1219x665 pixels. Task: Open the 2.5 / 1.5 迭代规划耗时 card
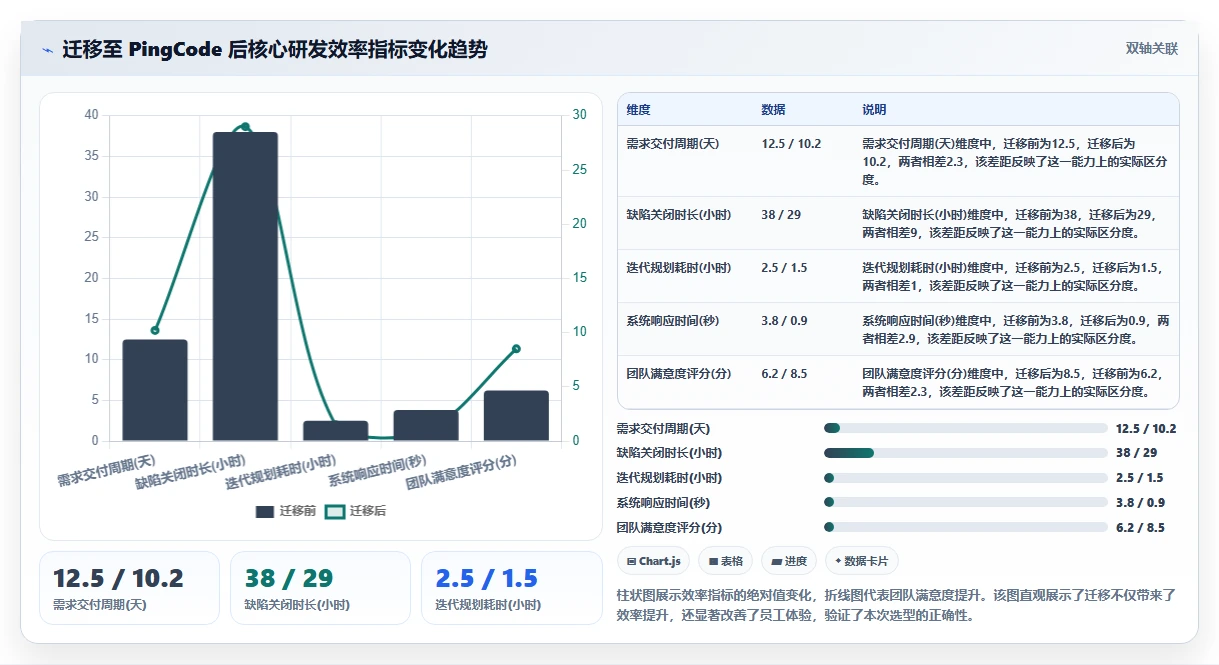coord(511,588)
